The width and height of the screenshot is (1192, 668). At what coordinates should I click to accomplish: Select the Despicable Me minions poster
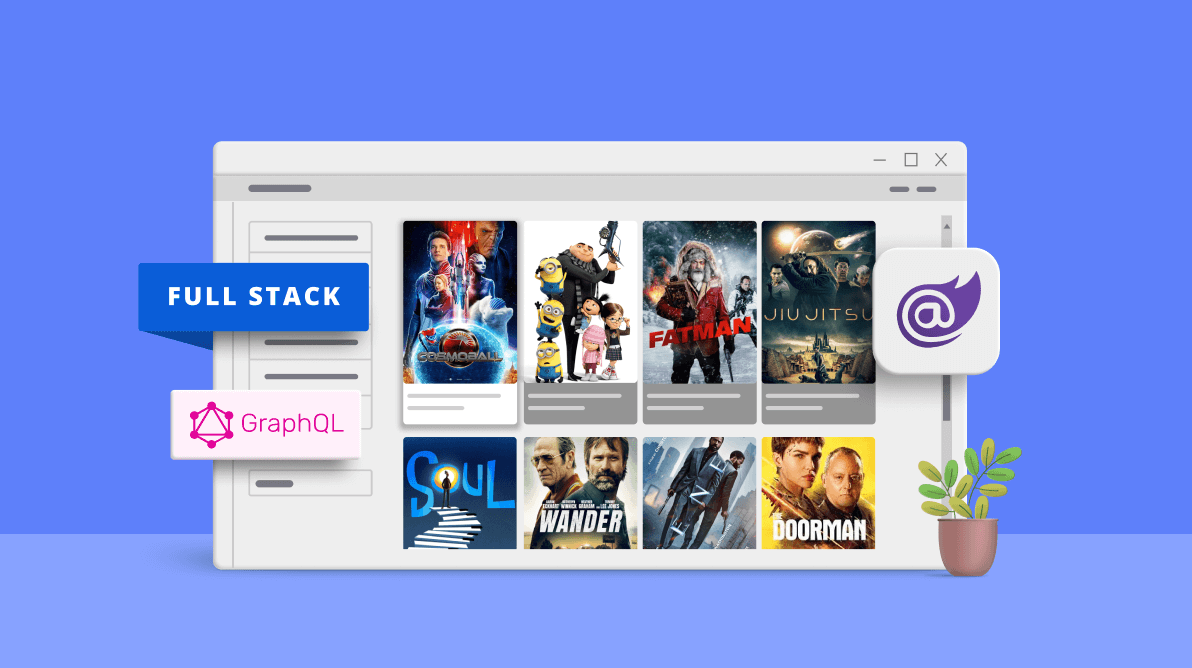coord(580,302)
